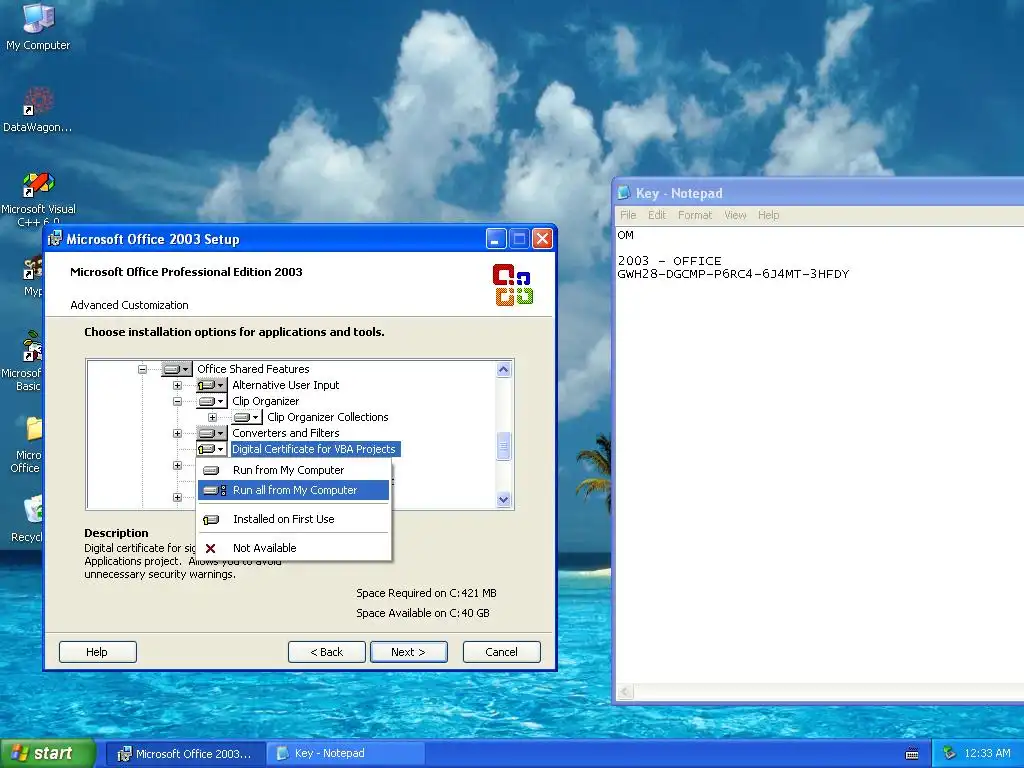Click the system tray network icon

949,754
